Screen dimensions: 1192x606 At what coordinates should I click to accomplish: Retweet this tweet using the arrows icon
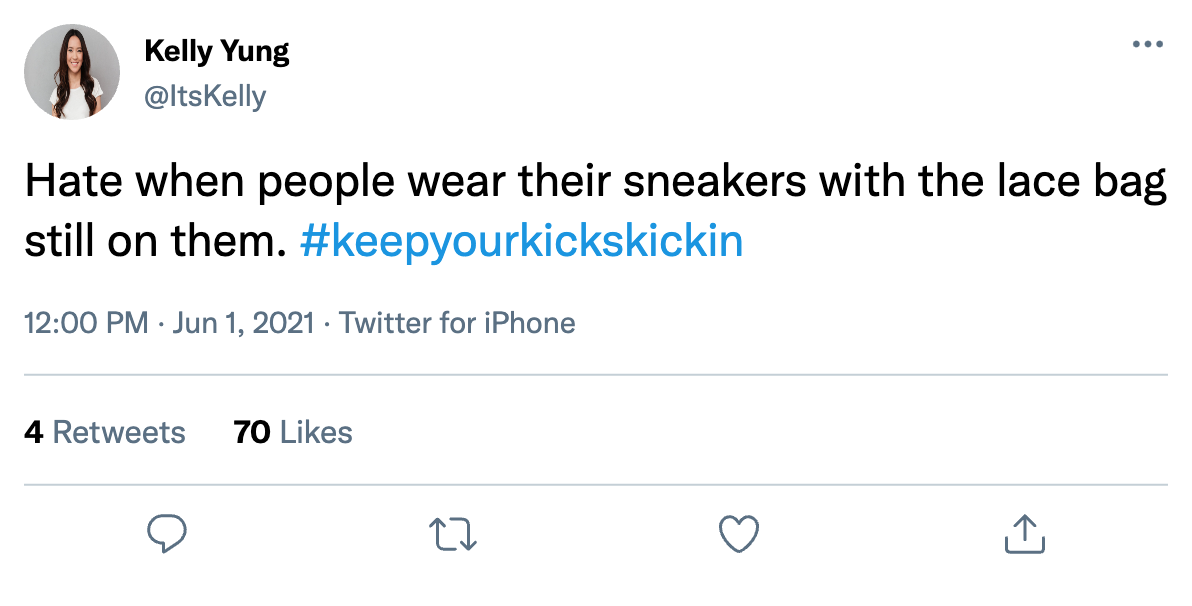pos(453,534)
